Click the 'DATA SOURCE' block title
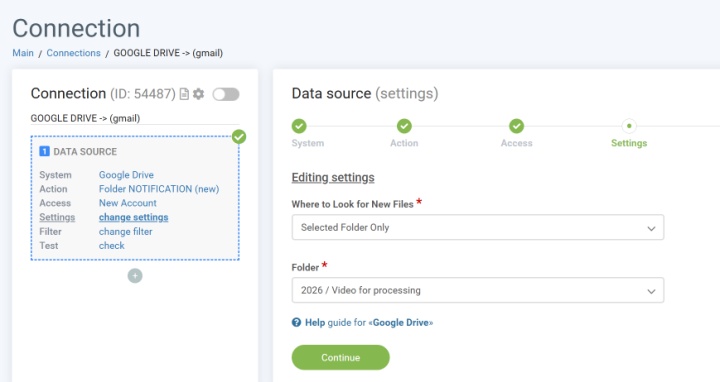Image resolution: width=720 pixels, height=382 pixels. click(85, 152)
